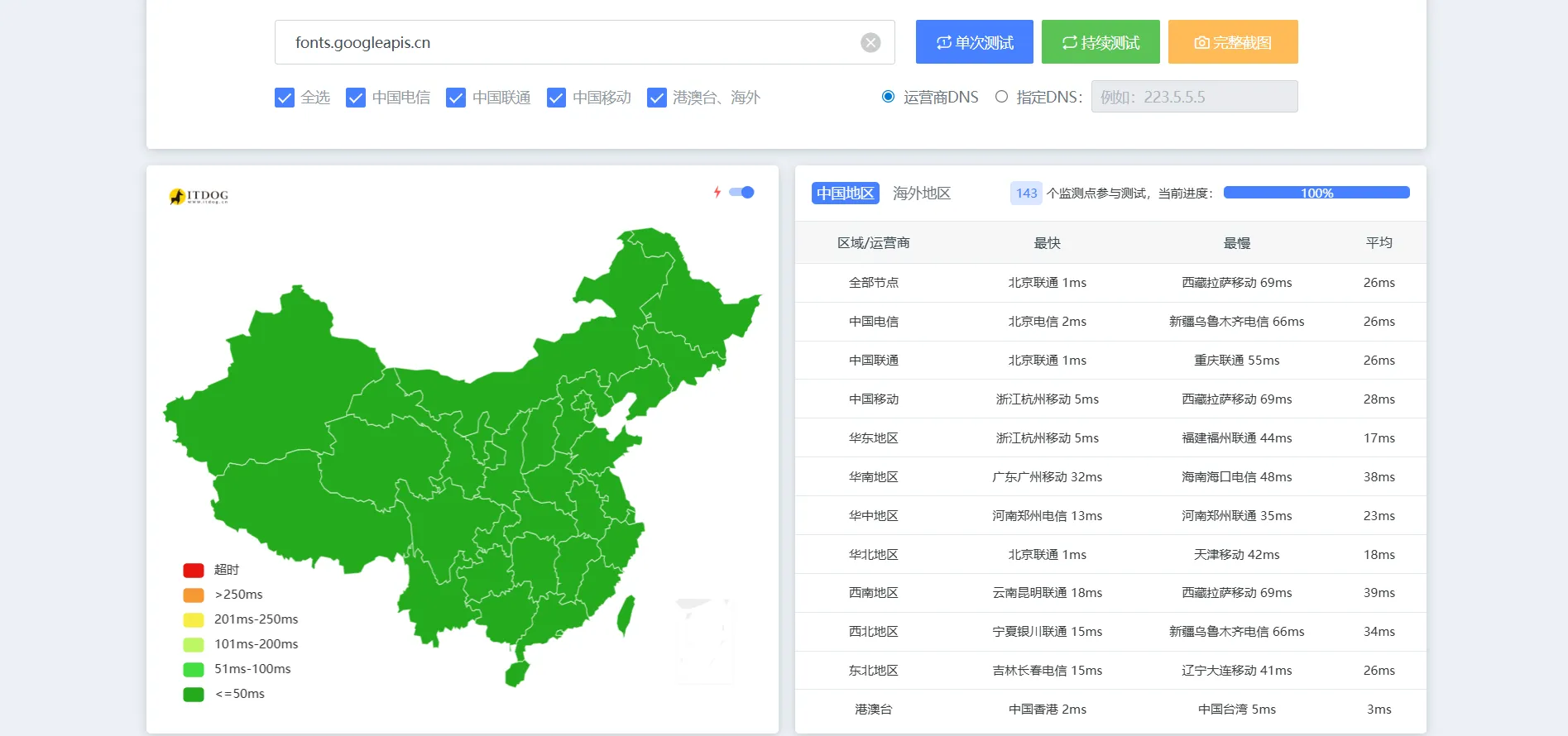Select the 华南地区 row label
This screenshot has width=1568, height=736.
point(874,477)
